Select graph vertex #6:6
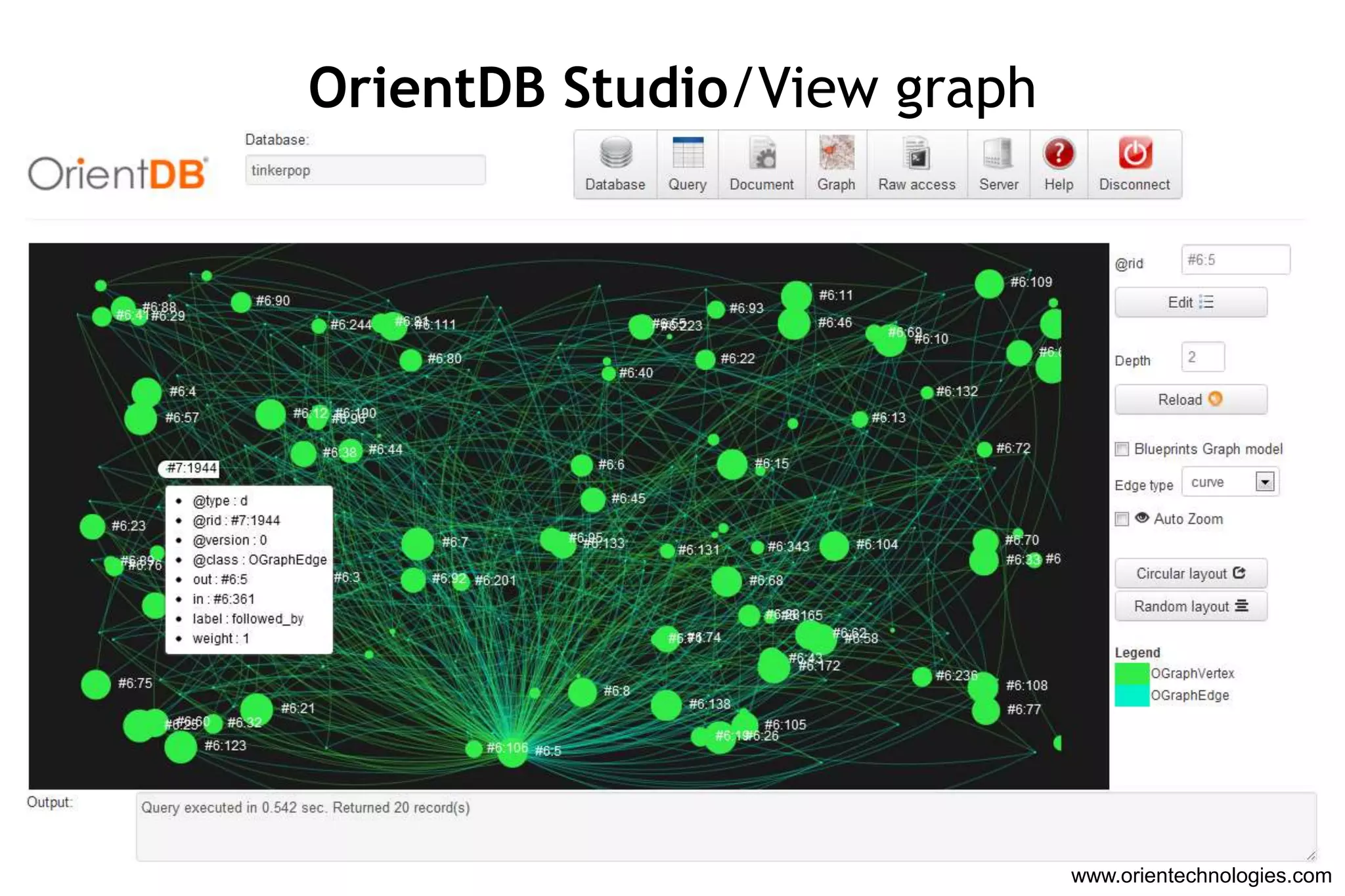The width and height of the screenshot is (1345, 896). (582, 465)
